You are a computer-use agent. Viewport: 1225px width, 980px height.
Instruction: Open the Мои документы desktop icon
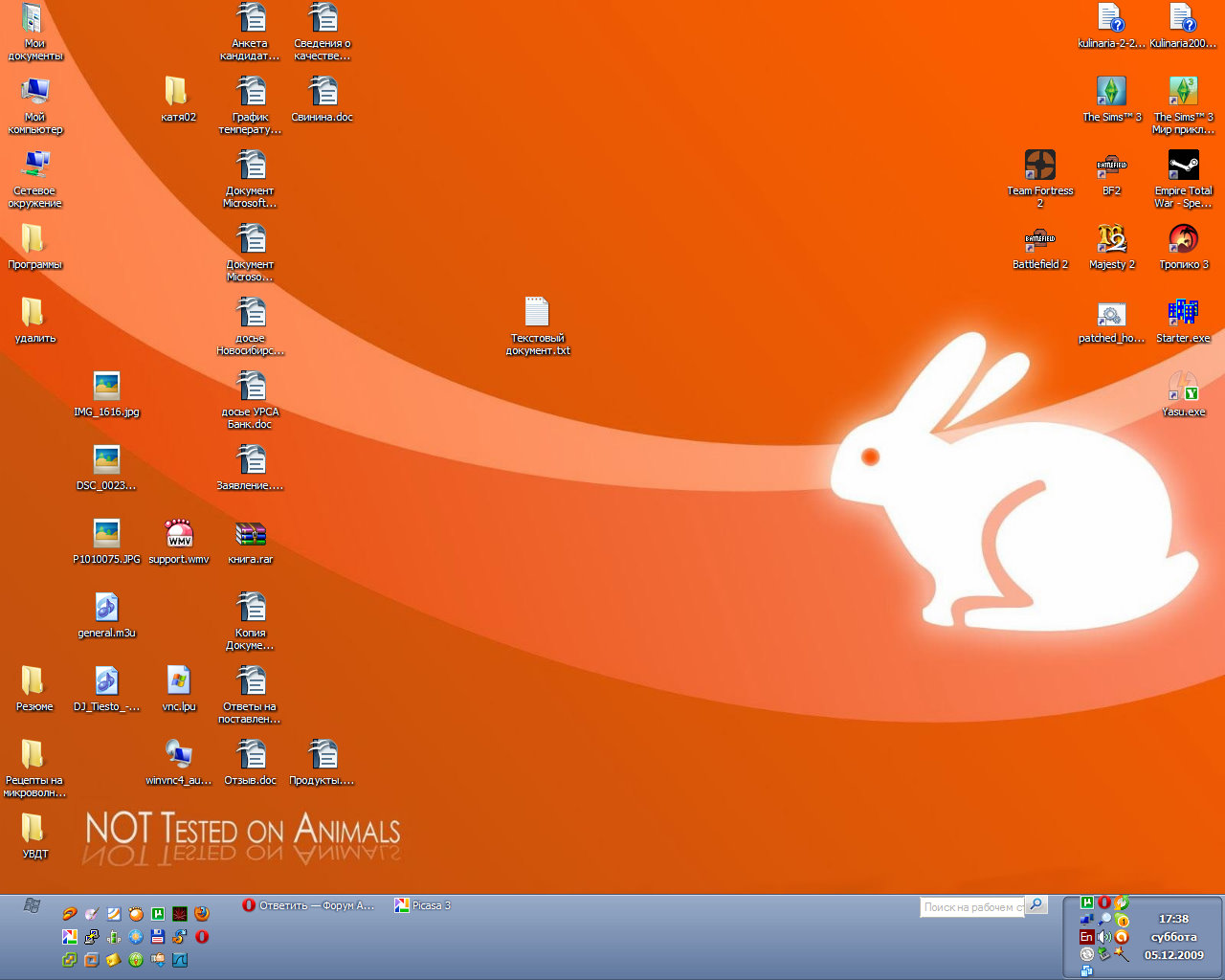pyautogui.click(x=34, y=31)
